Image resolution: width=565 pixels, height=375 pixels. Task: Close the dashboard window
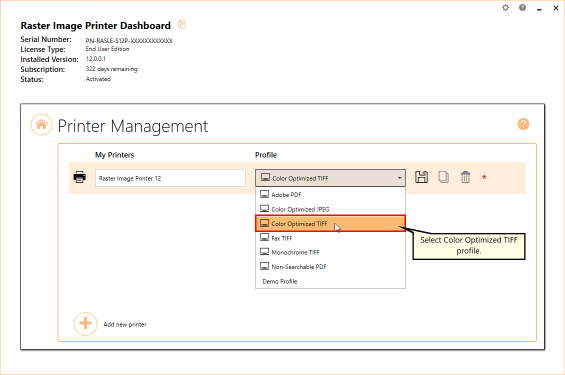[556, 8]
